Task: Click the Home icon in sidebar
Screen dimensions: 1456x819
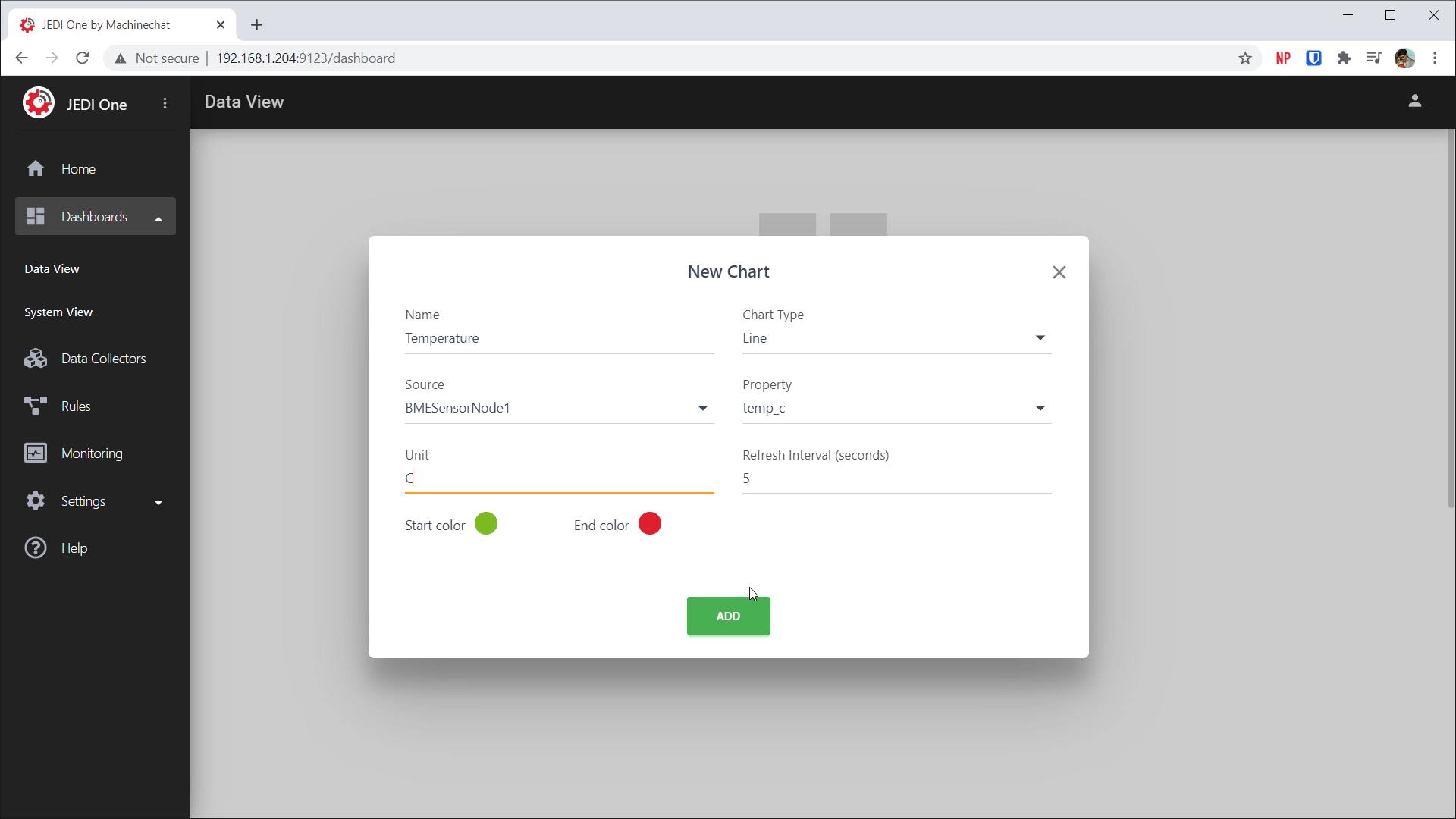Action: [x=36, y=168]
